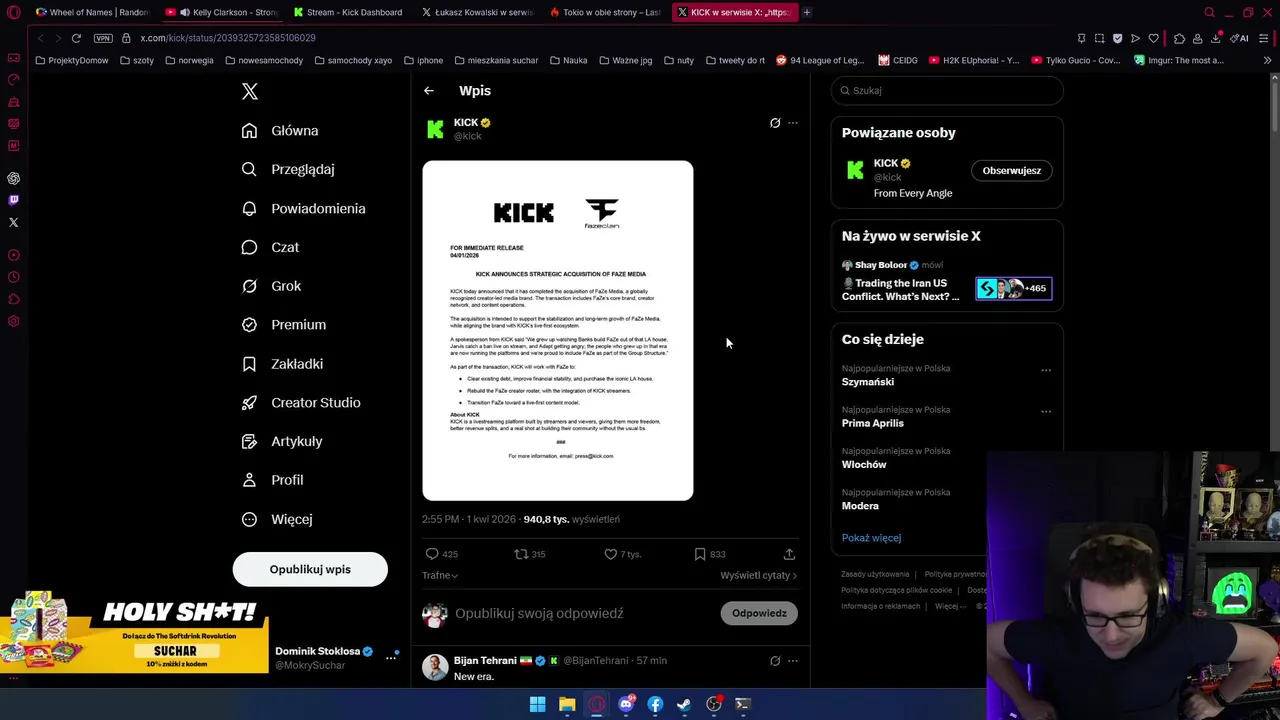The width and height of the screenshot is (1280, 720).
Task: Open more options for Szymański trend
Action: (1046, 370)
